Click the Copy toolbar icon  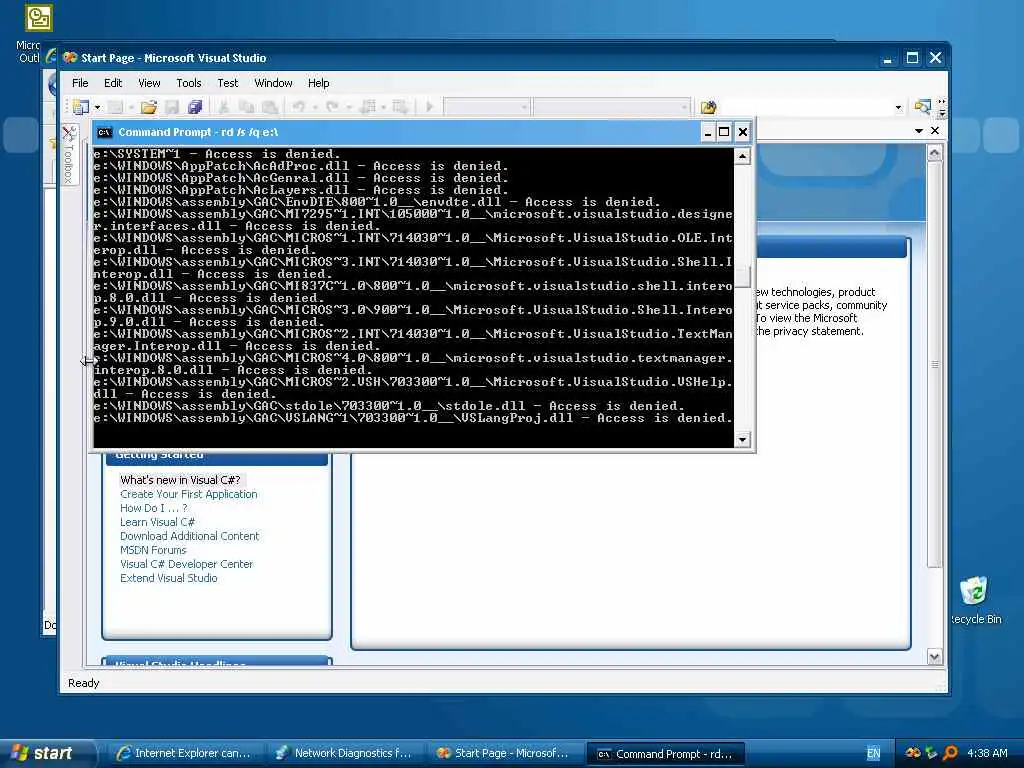pos(246,107)
